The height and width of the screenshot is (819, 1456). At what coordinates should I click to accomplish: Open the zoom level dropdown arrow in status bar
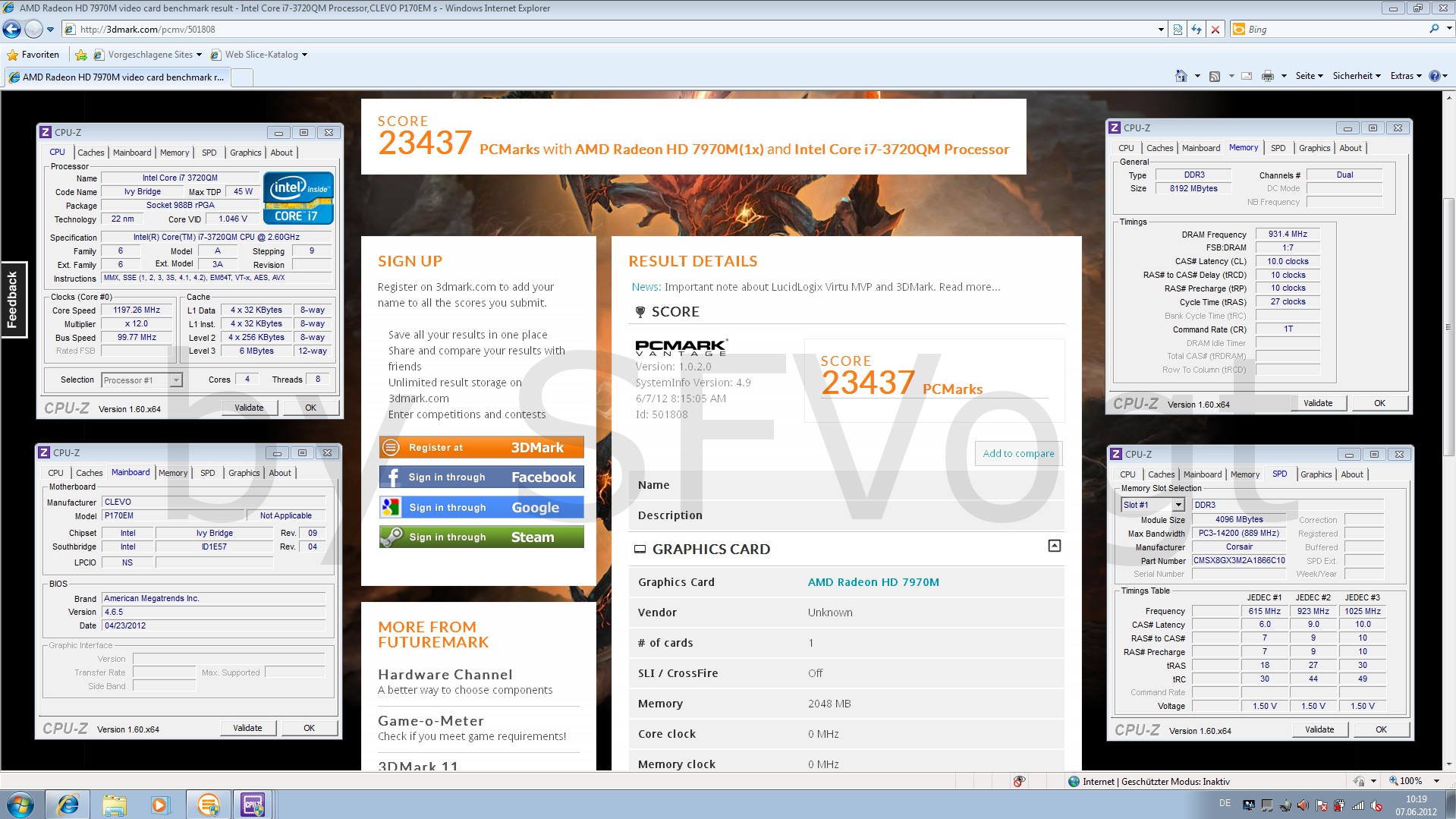pyautogui.click(x=1436, y=781)
